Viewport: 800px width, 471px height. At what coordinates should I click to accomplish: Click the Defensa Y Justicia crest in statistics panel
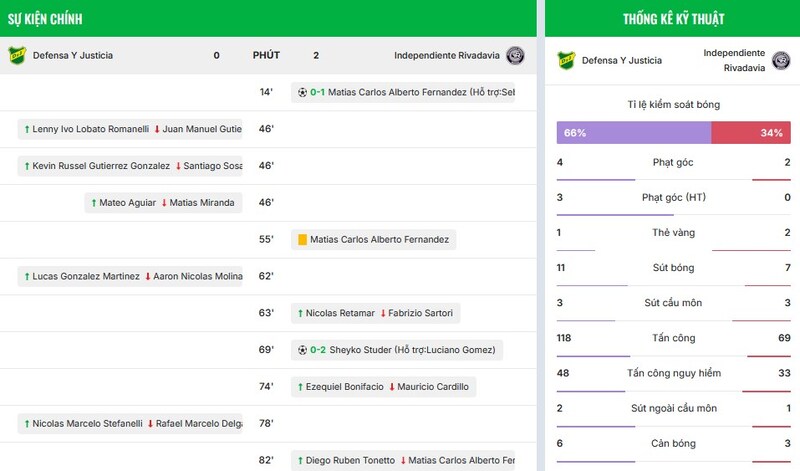[x=566, y=60]
